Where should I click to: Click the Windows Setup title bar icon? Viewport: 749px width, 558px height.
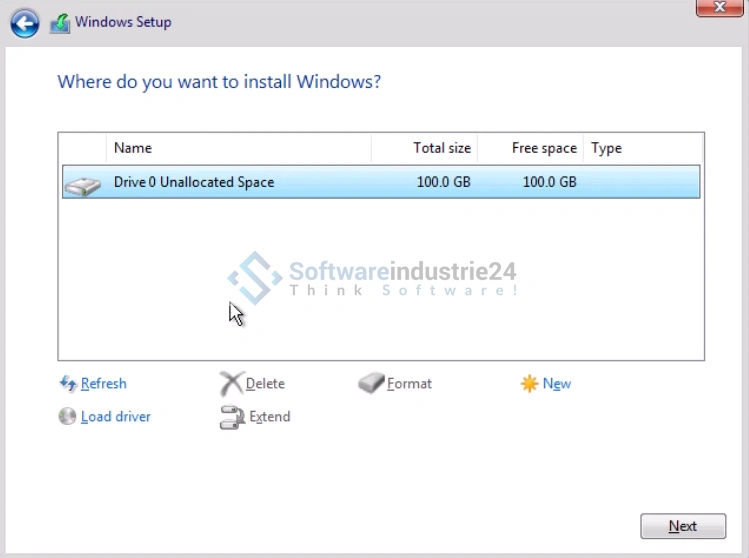pyautogui.click(x=60, y=23)
